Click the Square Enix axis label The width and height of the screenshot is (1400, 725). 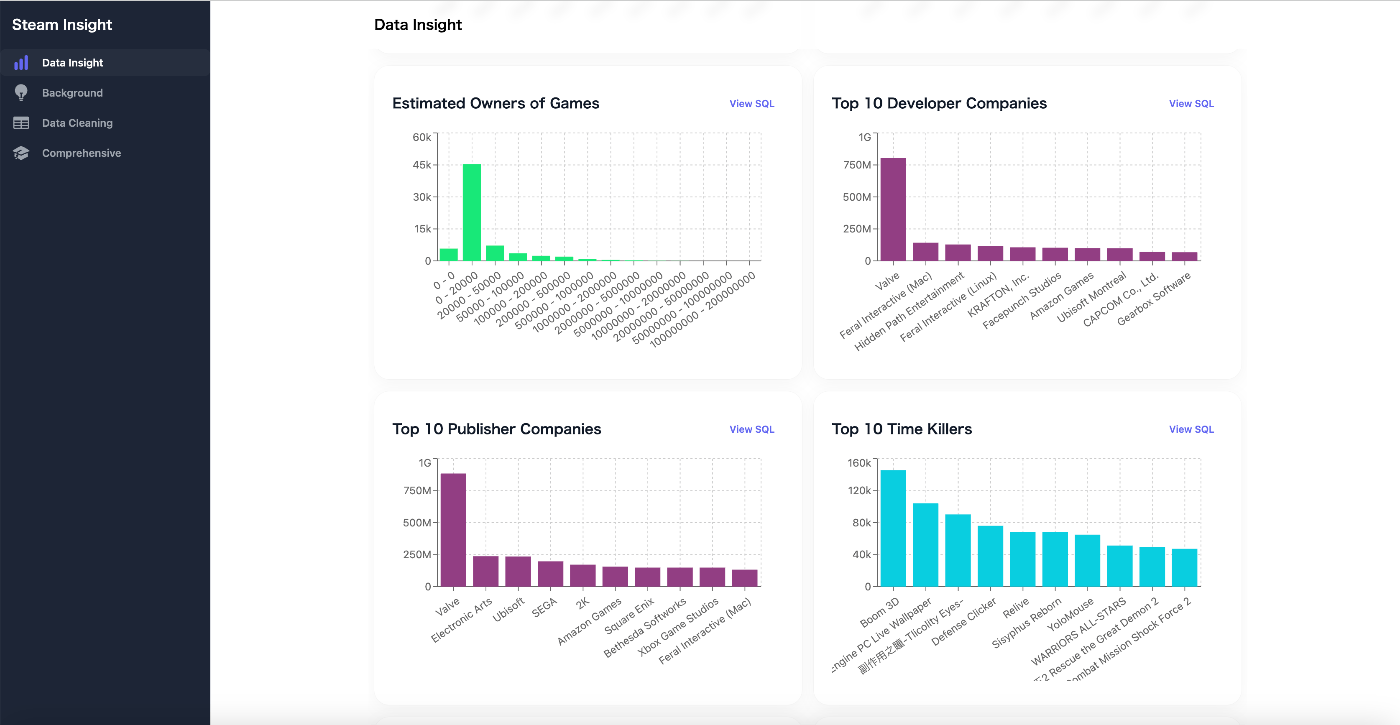pos(632,616)
